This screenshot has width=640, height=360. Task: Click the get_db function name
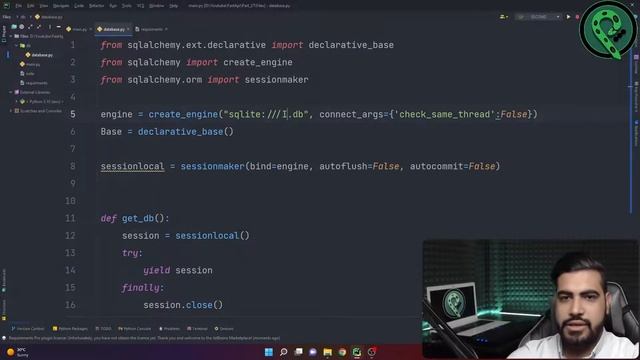coord(138,218)
